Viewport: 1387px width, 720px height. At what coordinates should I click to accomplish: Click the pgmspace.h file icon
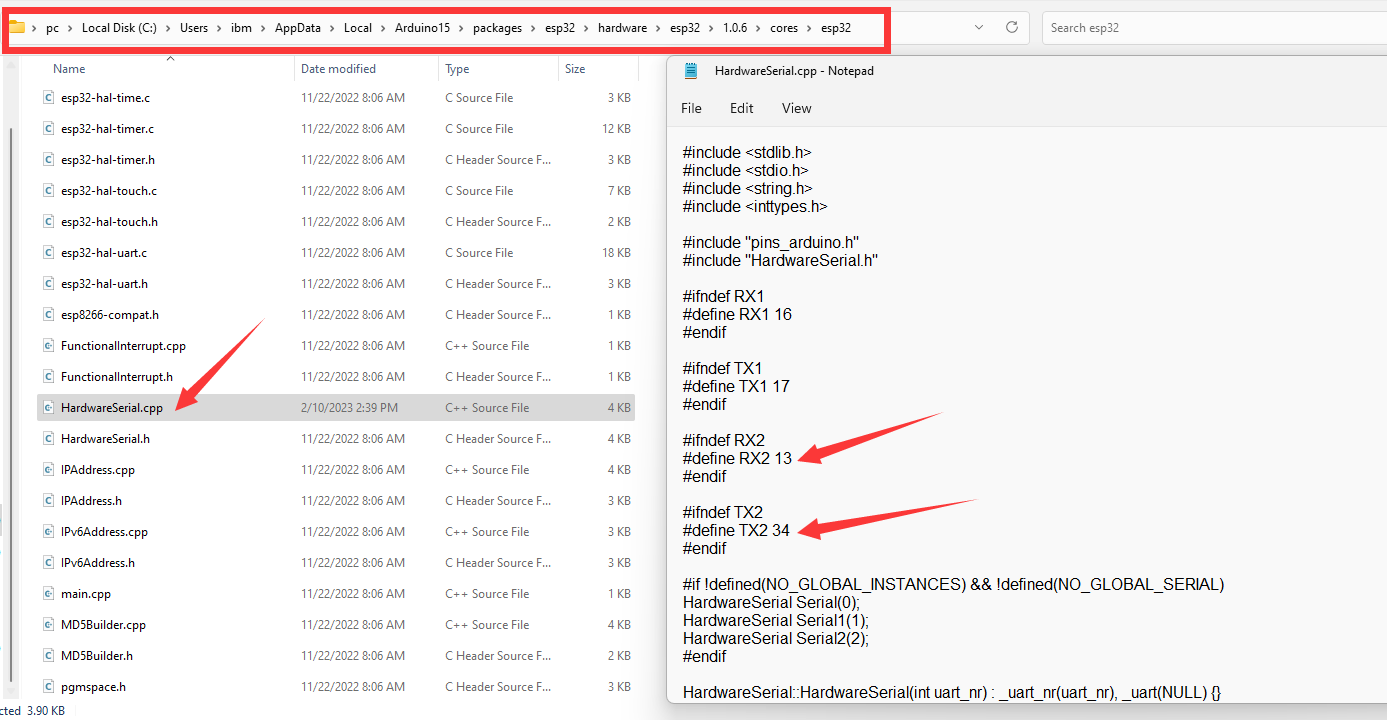pyautogui.click(x=48, y=687)
